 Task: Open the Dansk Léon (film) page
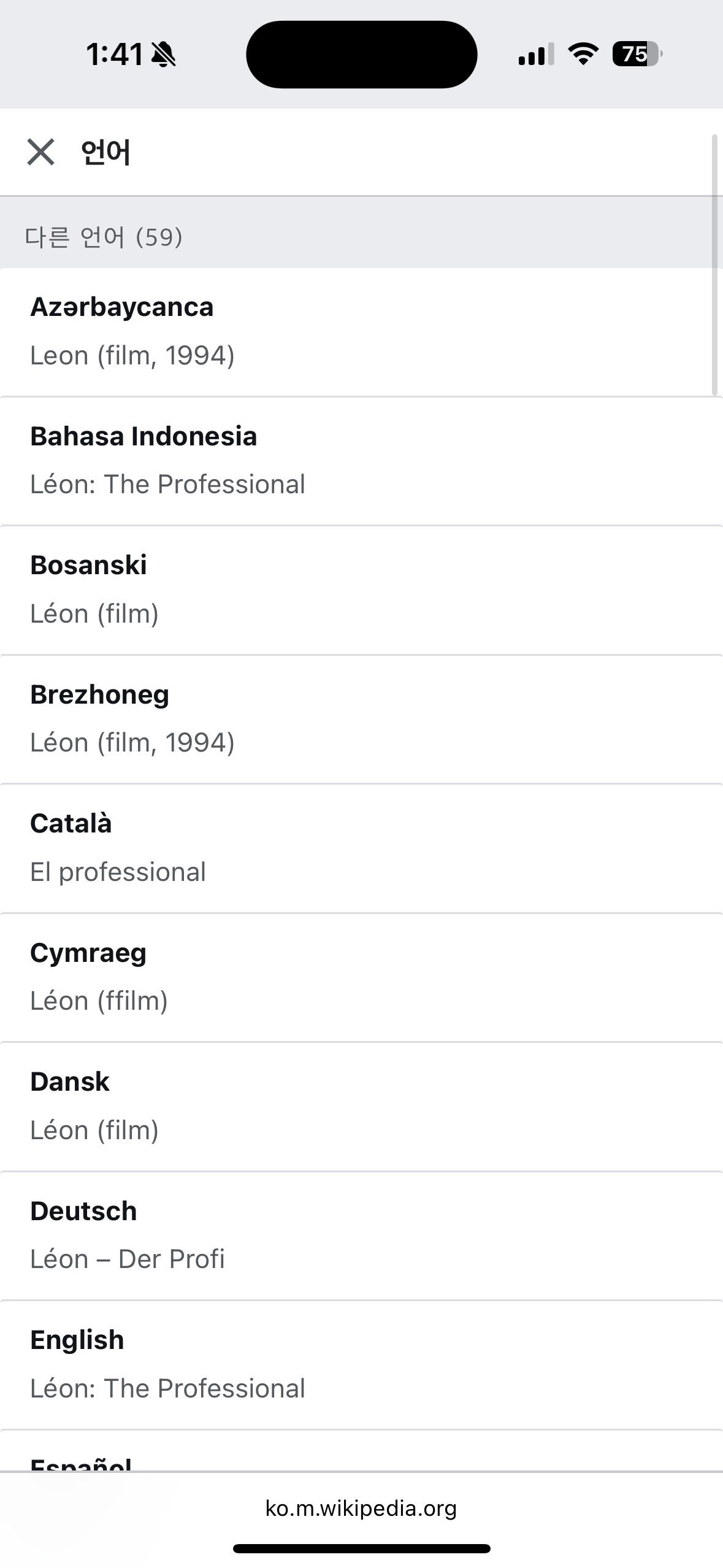click(361, 1107)
